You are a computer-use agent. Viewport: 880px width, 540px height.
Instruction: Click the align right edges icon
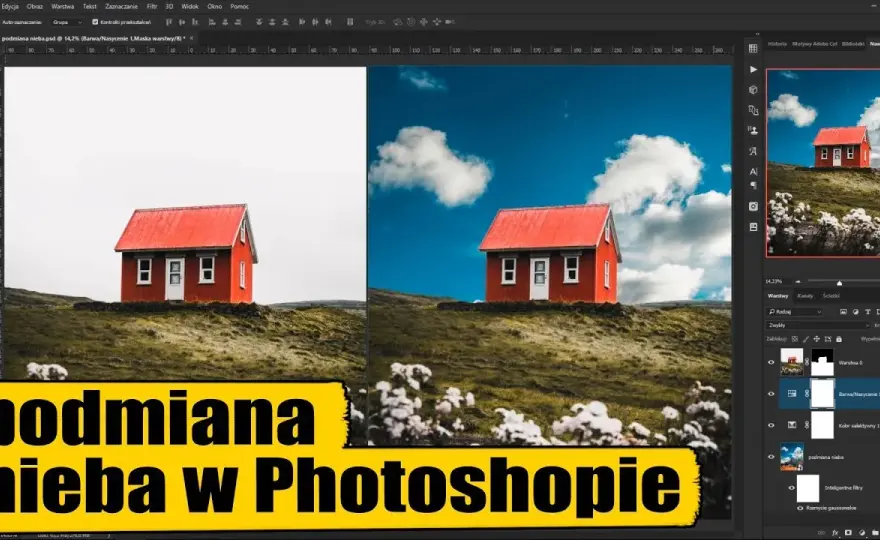(x=238, y=22)
